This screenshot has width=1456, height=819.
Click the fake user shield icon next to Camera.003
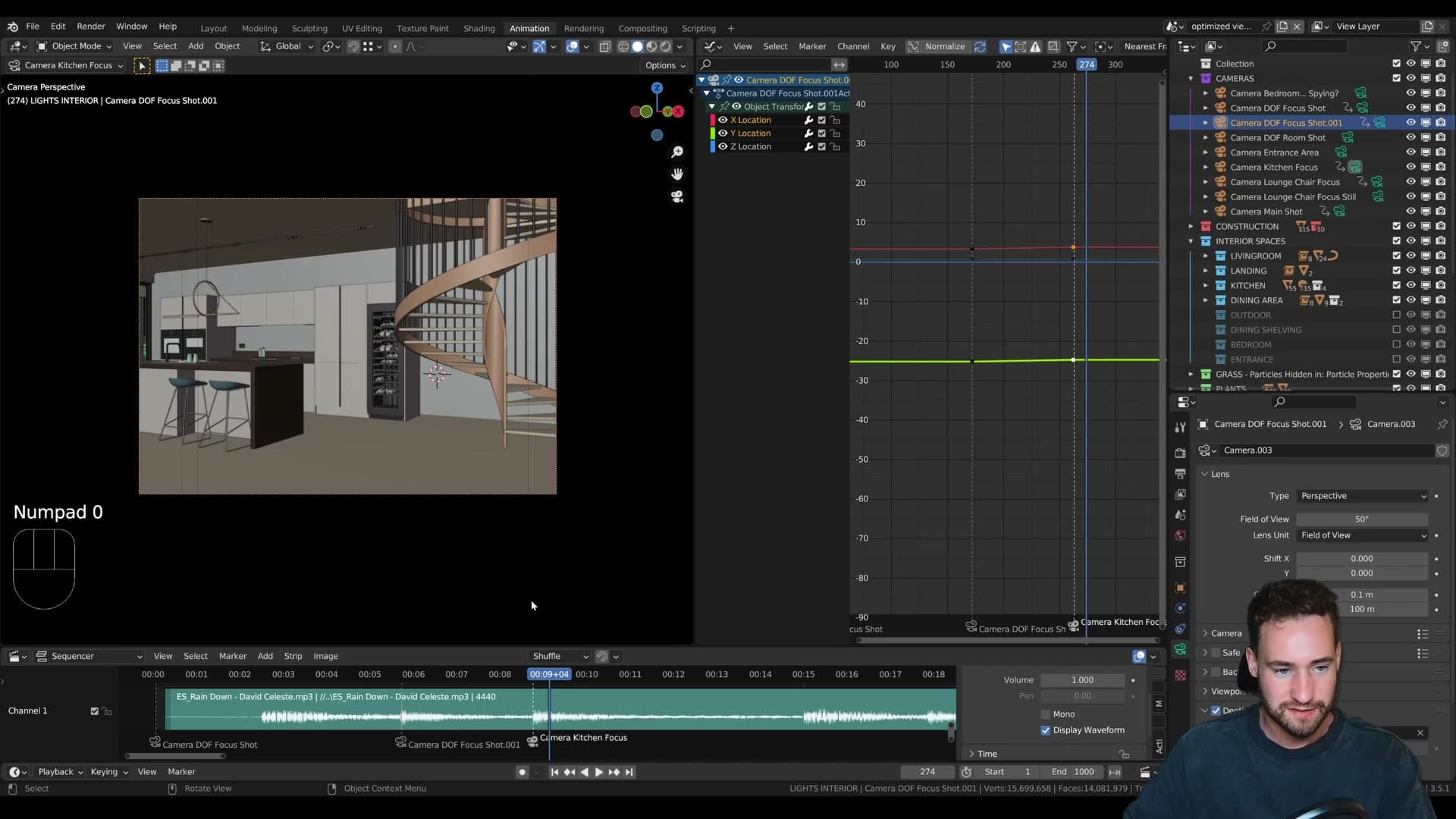point(1442,450)
